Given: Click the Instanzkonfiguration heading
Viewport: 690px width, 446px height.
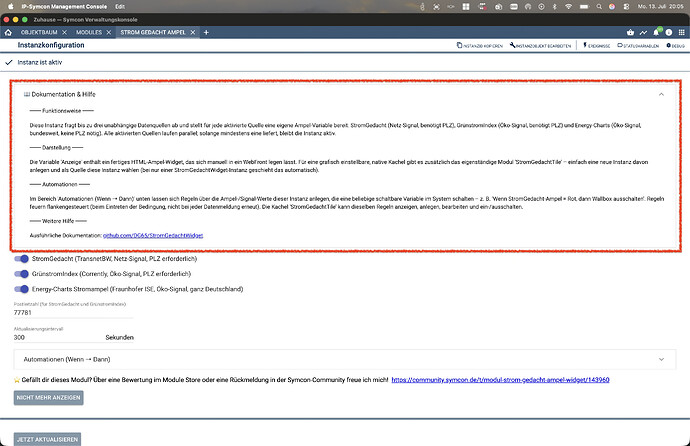Looking at the screenshot, I should pos(51,45).
